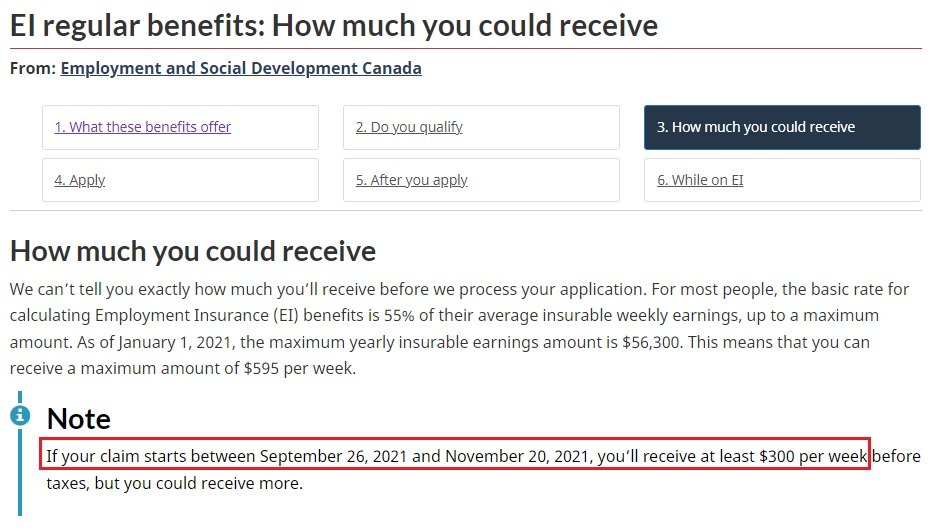Click the '55%' basic rate text
The image size is (937, 531).
click(x=399, y=315)
